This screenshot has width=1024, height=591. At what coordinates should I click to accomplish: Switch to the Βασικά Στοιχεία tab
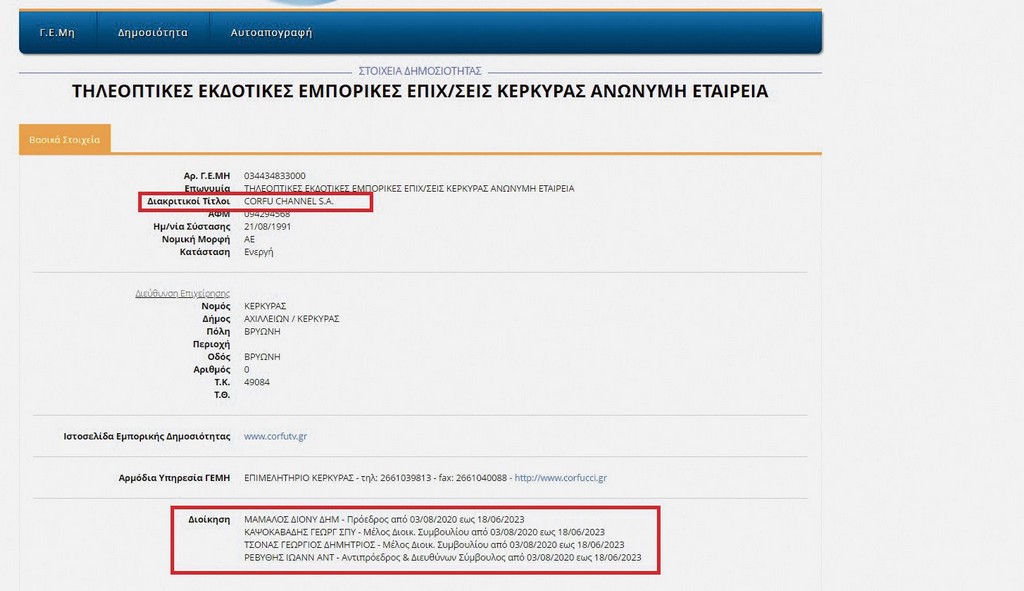[65, 139]
